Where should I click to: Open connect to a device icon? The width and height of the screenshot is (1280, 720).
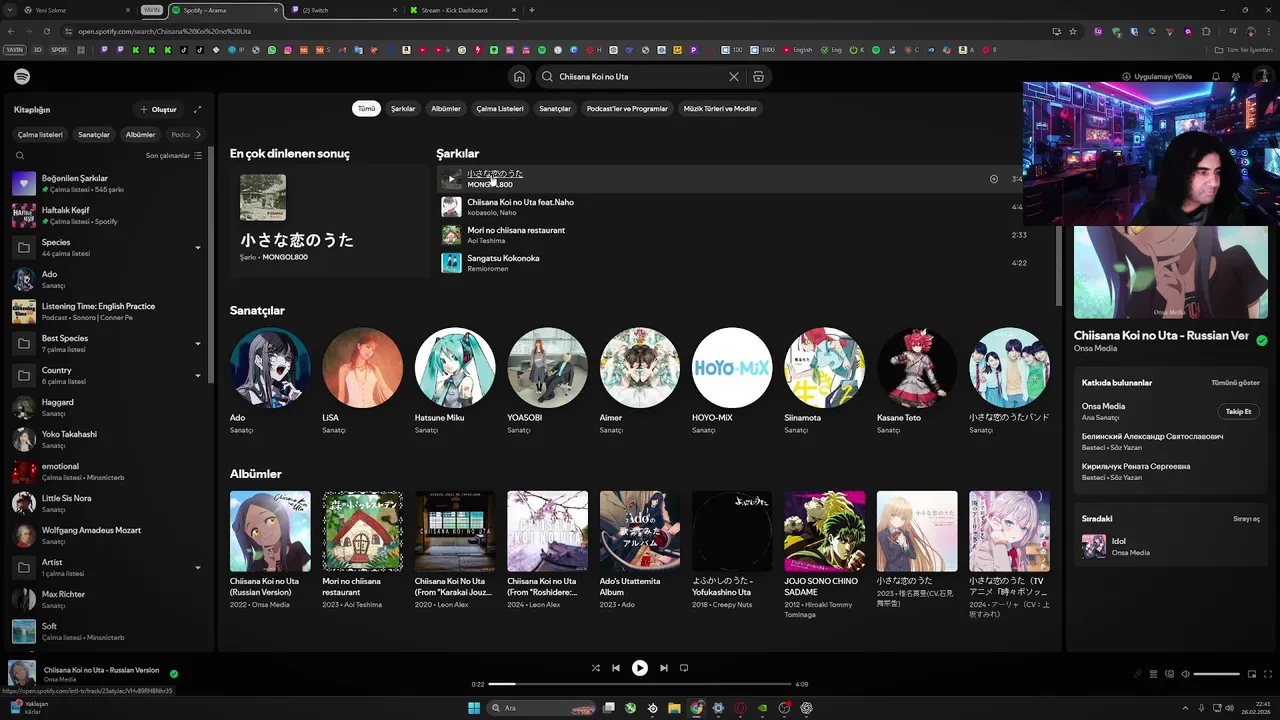click(1169, 674)
